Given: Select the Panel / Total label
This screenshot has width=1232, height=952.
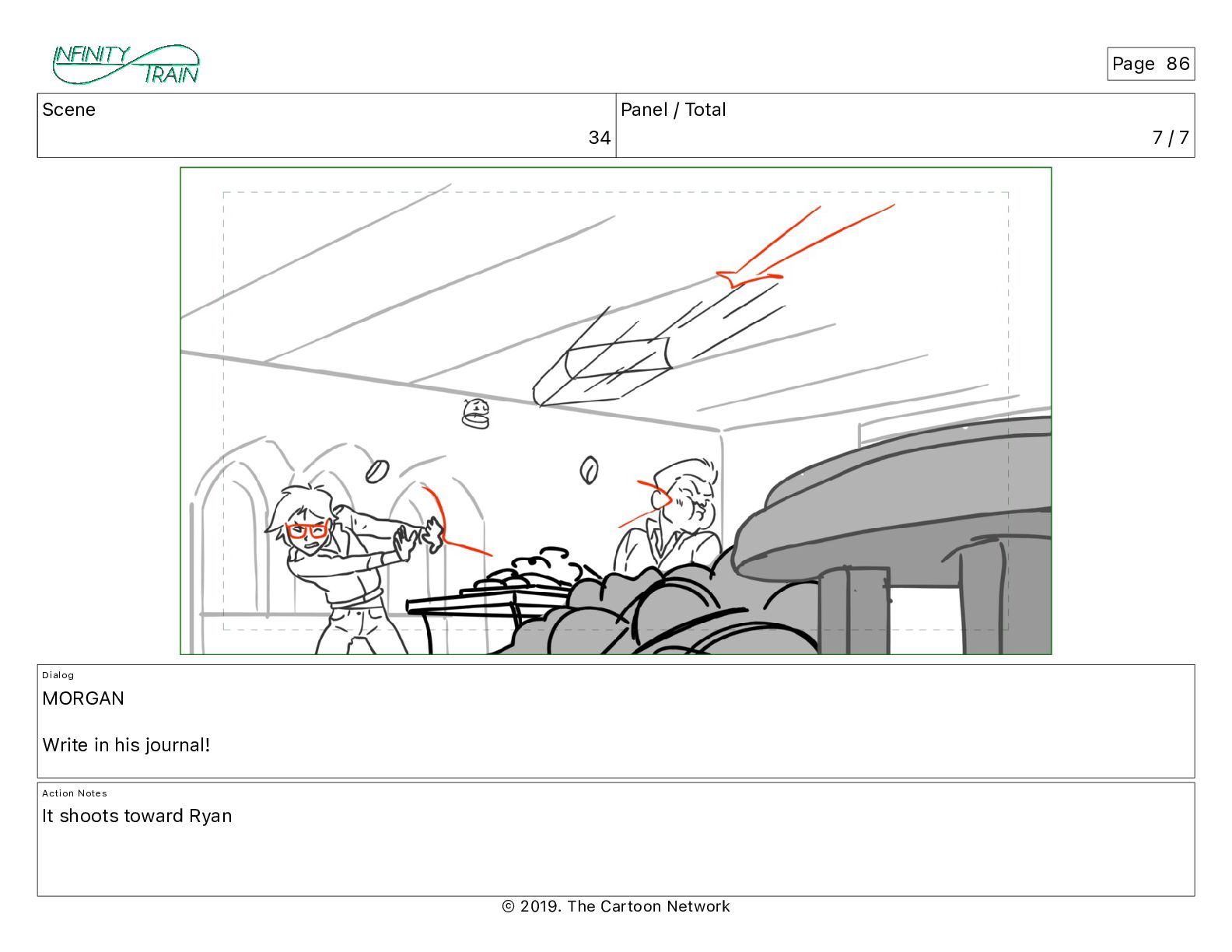Looking at the screenshot, I should (673, 110).
